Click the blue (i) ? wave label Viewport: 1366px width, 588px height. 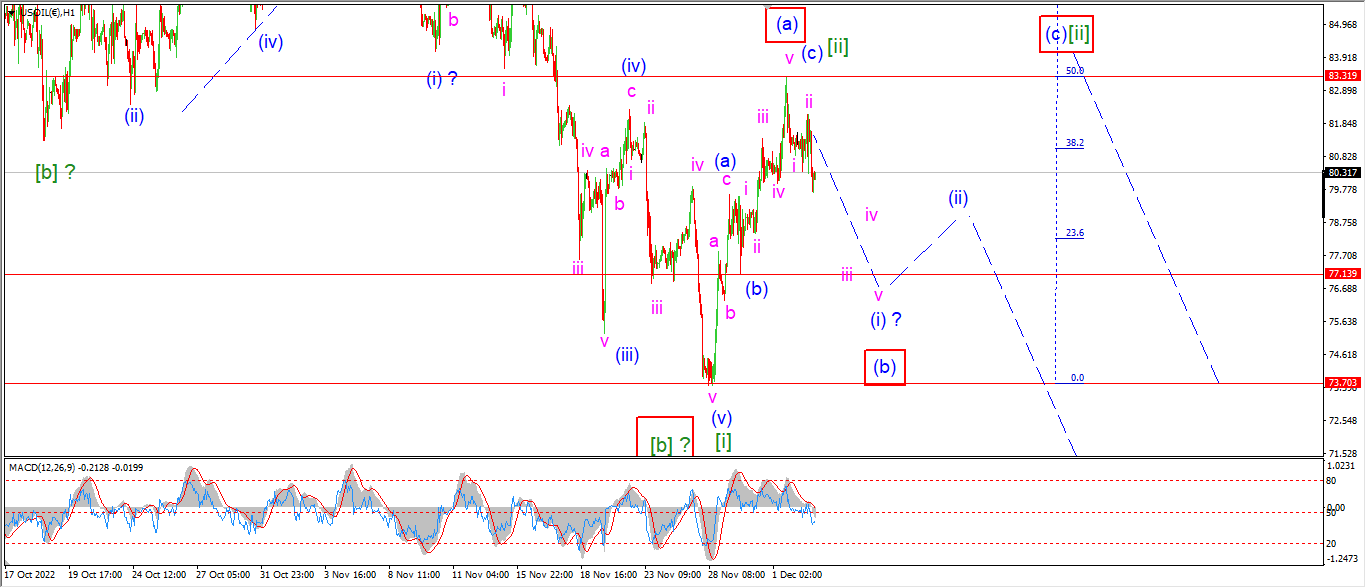(x=886, y=320)
